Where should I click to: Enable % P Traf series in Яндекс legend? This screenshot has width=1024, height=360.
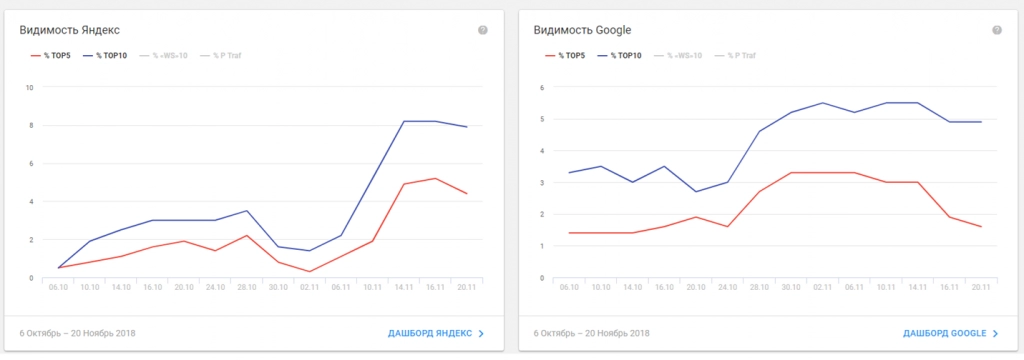click(x=219, y=56)
